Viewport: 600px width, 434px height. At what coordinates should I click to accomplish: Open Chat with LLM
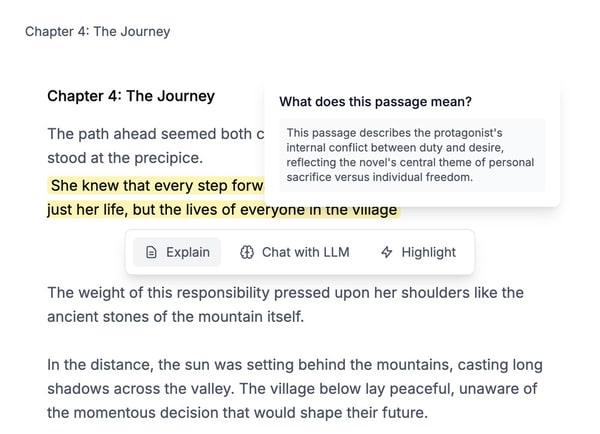pyautogui.click(x=295, y=252)
